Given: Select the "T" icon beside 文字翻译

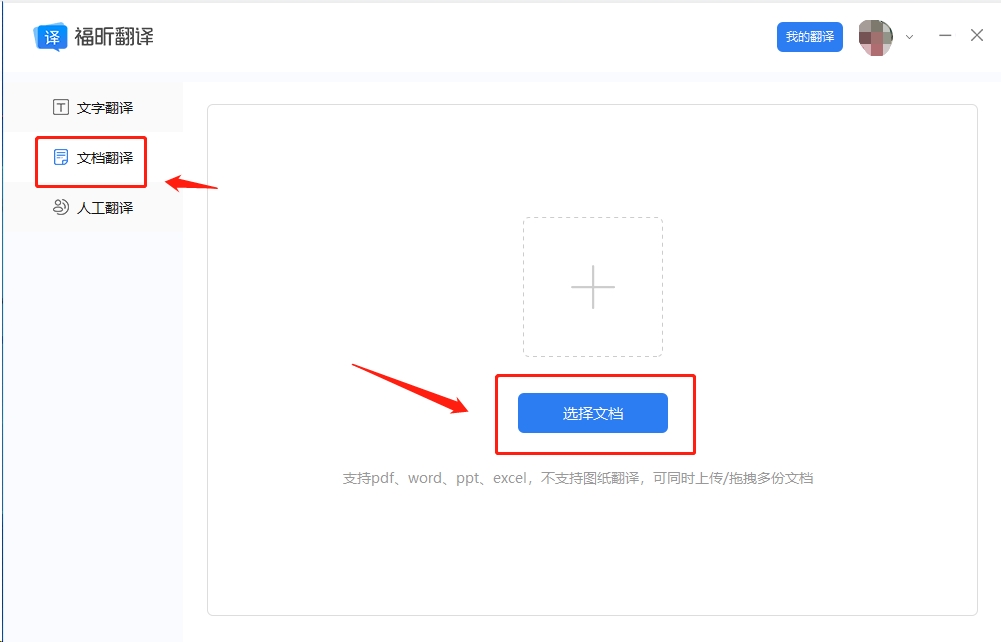Looking at the screenshot, I should (60, 106).
